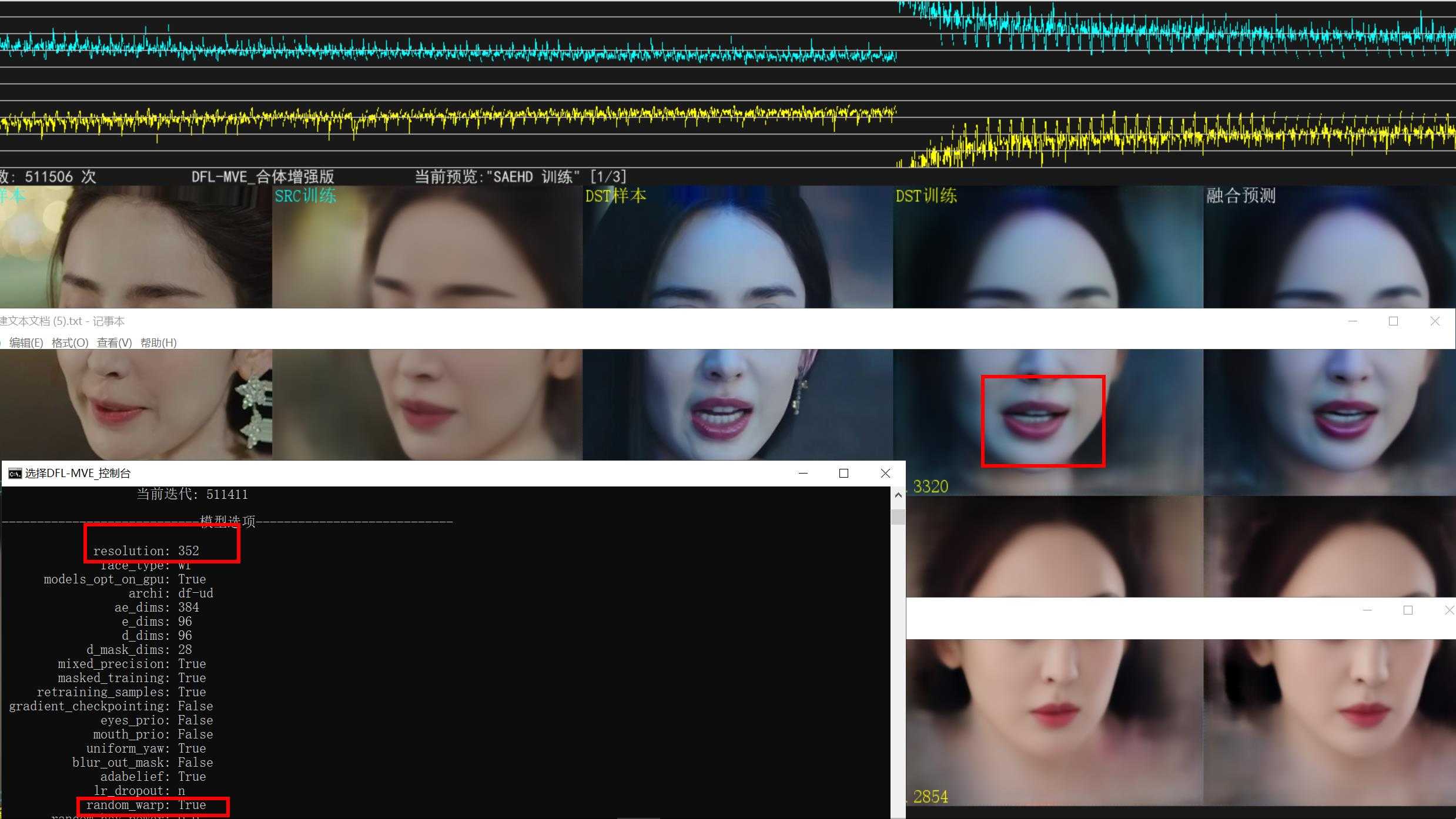Screen dimensions: 1456x819
Task: Click the DFL-MVE console window icon
Action: coord(15,474)
